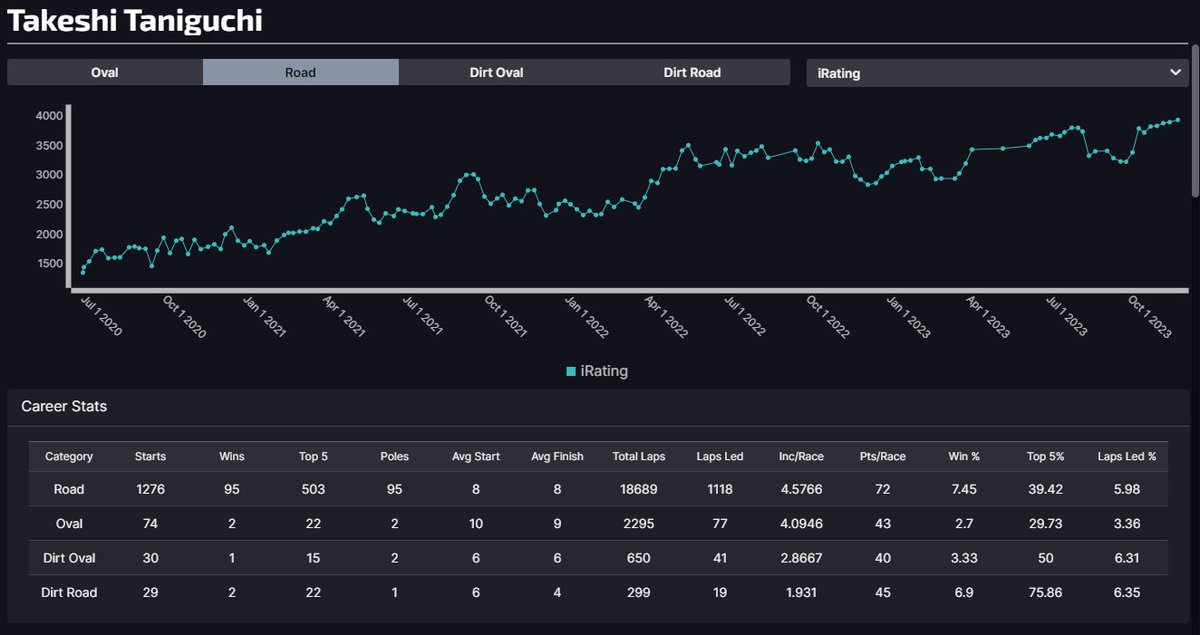Click the Avg Start column header
Screen dimensions: 1200x635
477,456
